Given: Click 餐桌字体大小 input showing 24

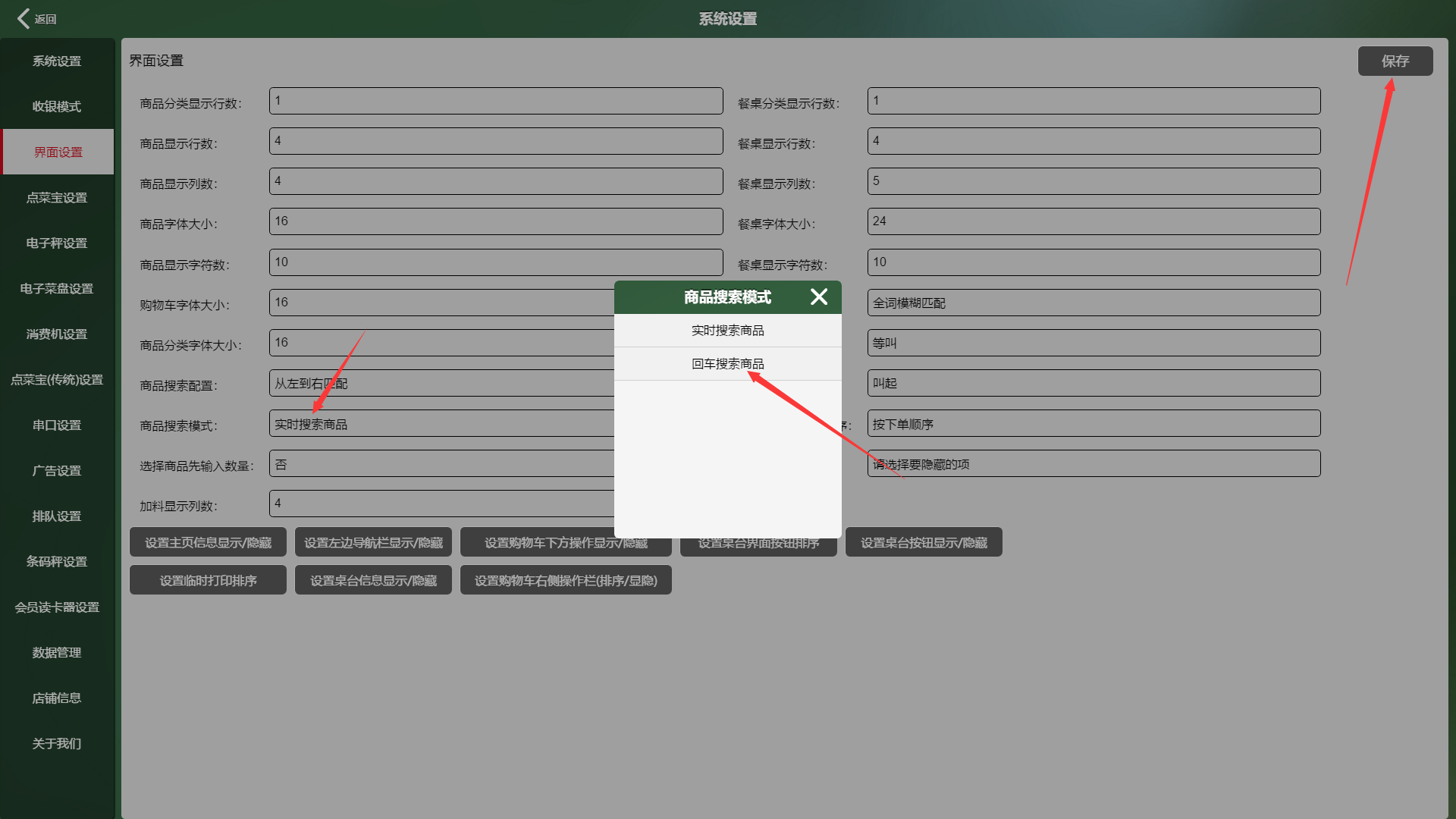Looking at the screenshot, I should 1093,221.
